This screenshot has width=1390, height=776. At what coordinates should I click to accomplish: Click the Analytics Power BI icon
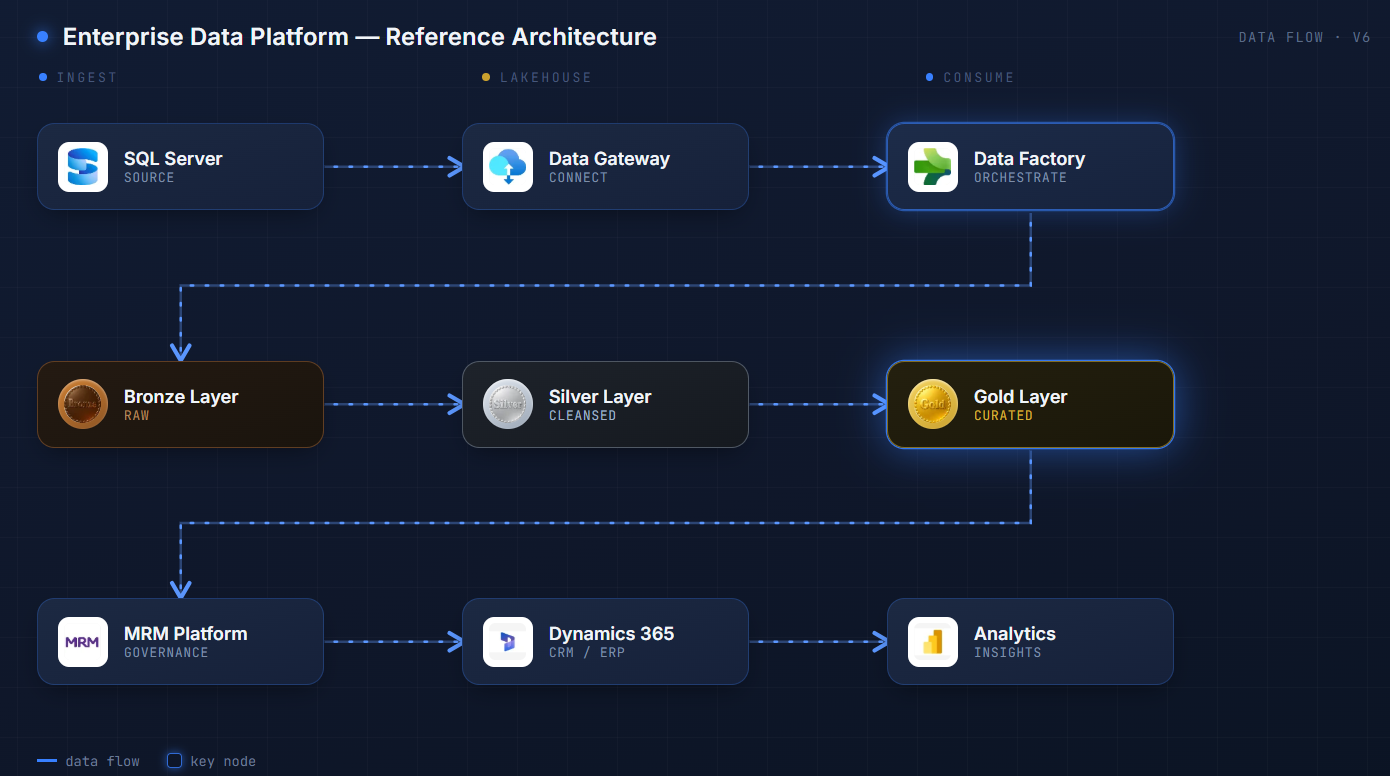(x=933, y=642)
